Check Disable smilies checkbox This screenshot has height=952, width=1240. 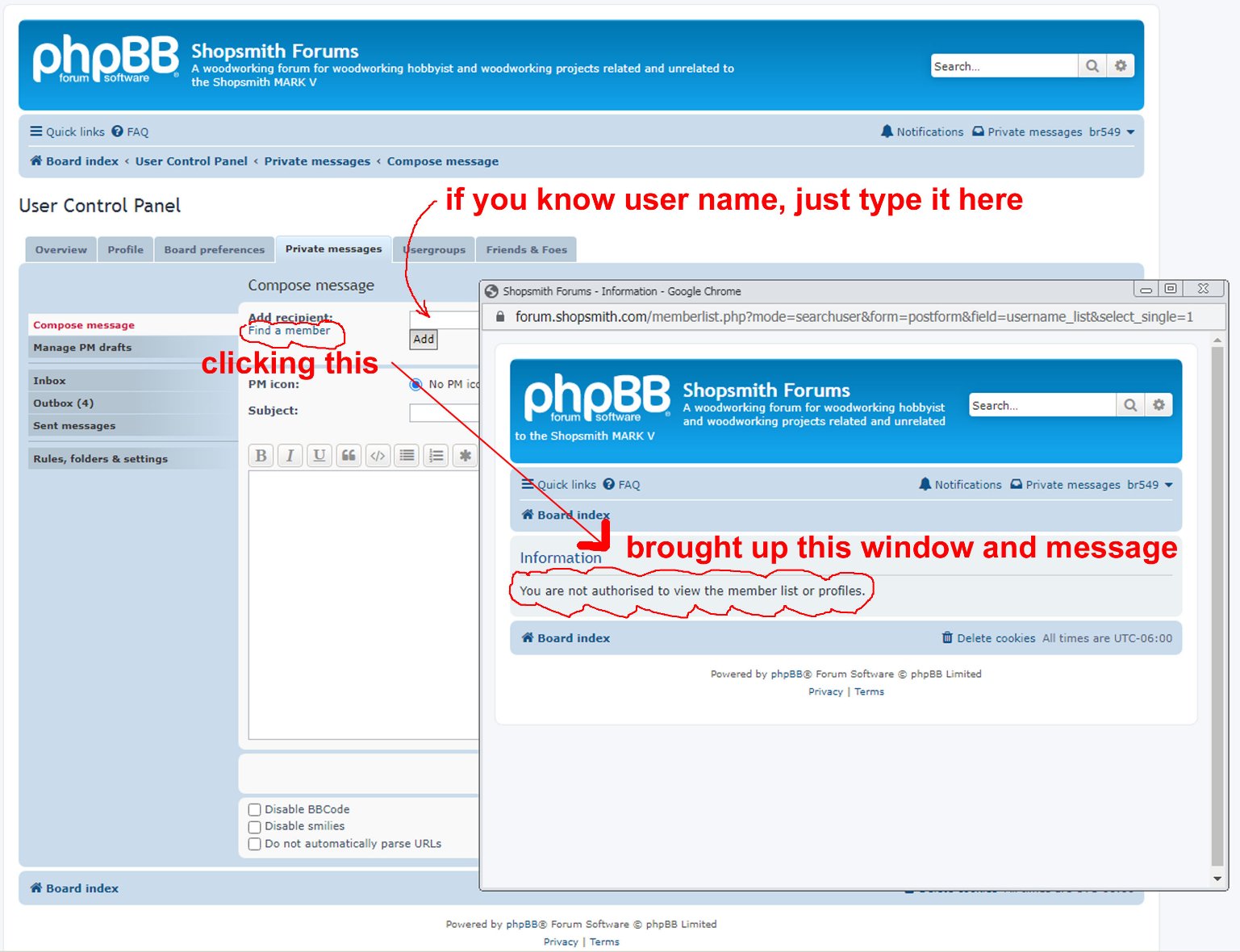click(255, 826)
